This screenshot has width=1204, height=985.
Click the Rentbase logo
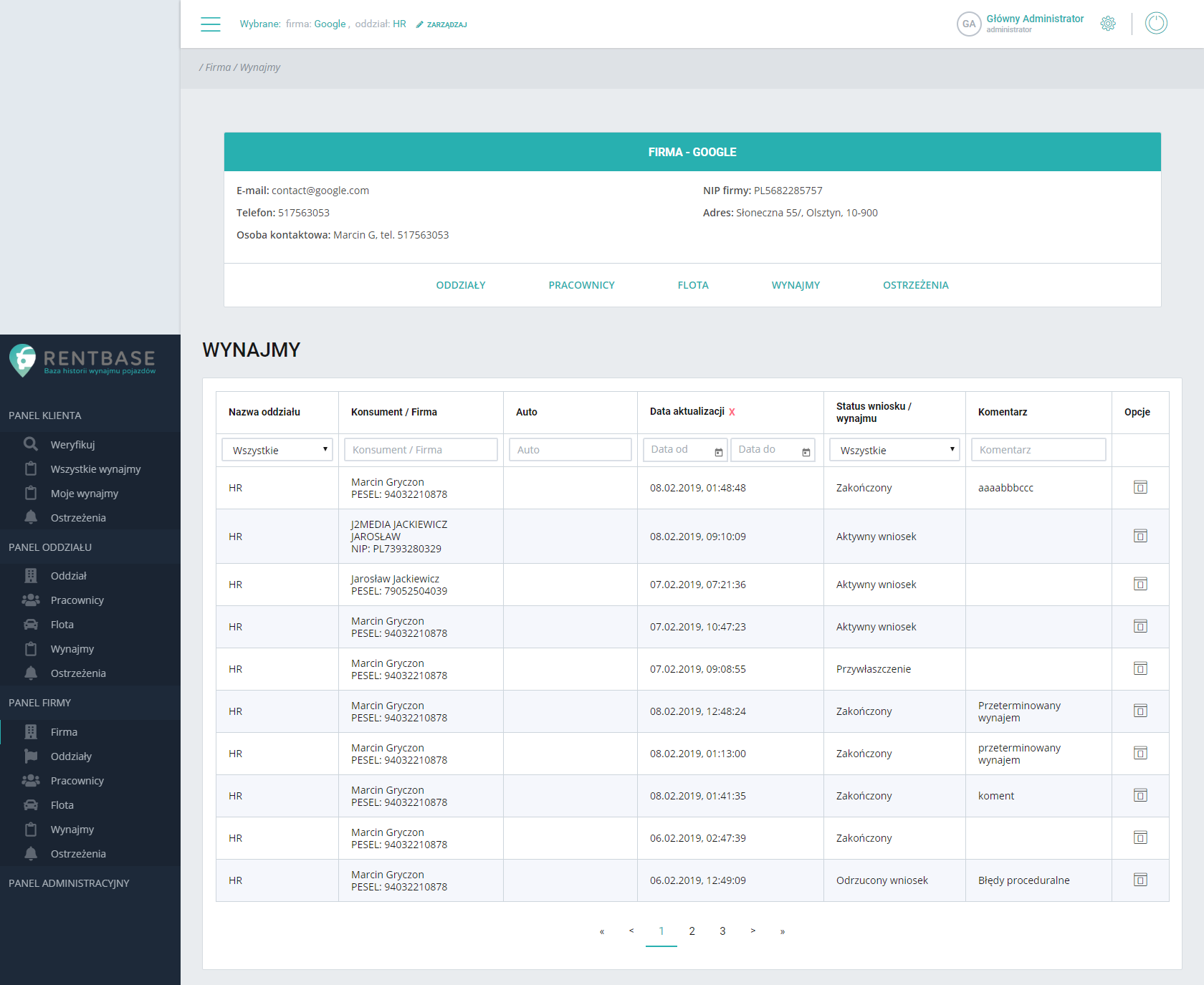point(82,360)
